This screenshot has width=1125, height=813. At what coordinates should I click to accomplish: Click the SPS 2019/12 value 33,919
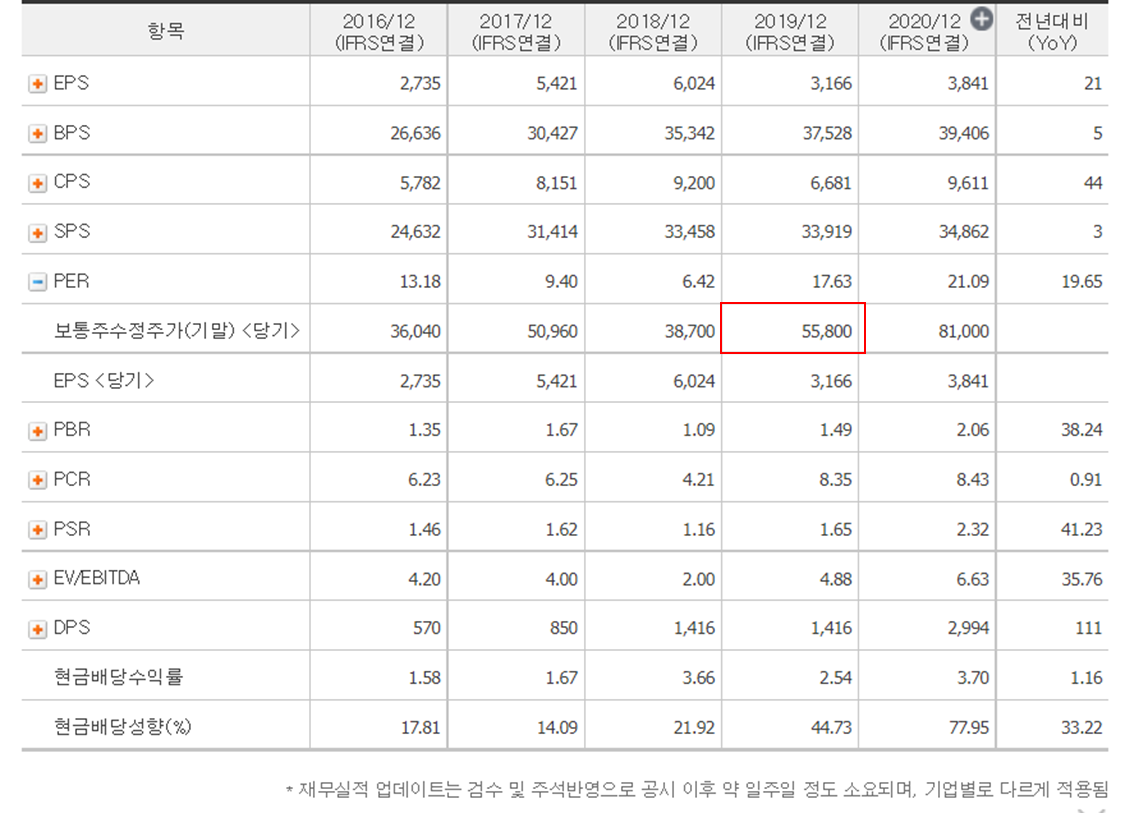[x=827, y=232]
